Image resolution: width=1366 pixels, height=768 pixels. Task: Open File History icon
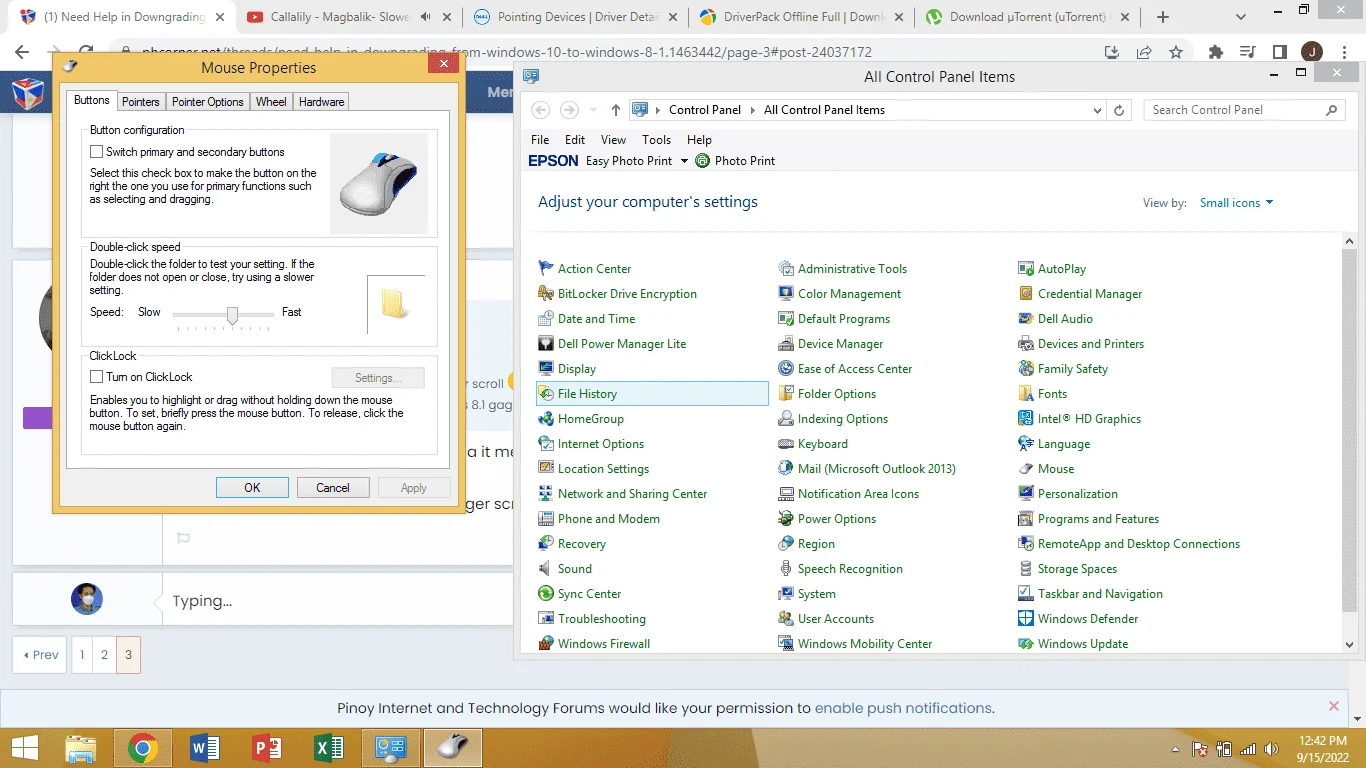pos(546,393)
